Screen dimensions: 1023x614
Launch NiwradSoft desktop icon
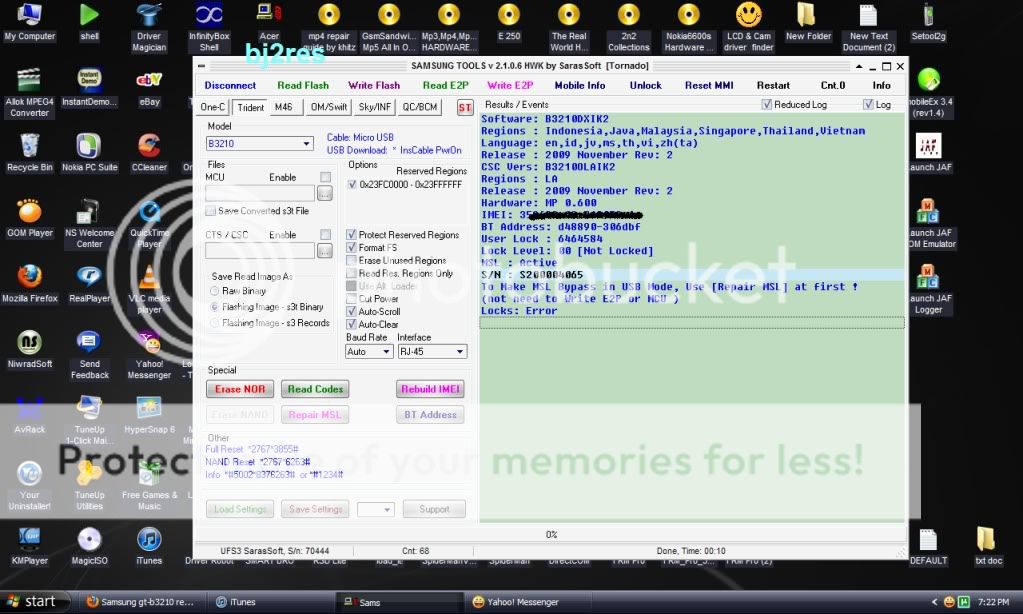(29, 349)
